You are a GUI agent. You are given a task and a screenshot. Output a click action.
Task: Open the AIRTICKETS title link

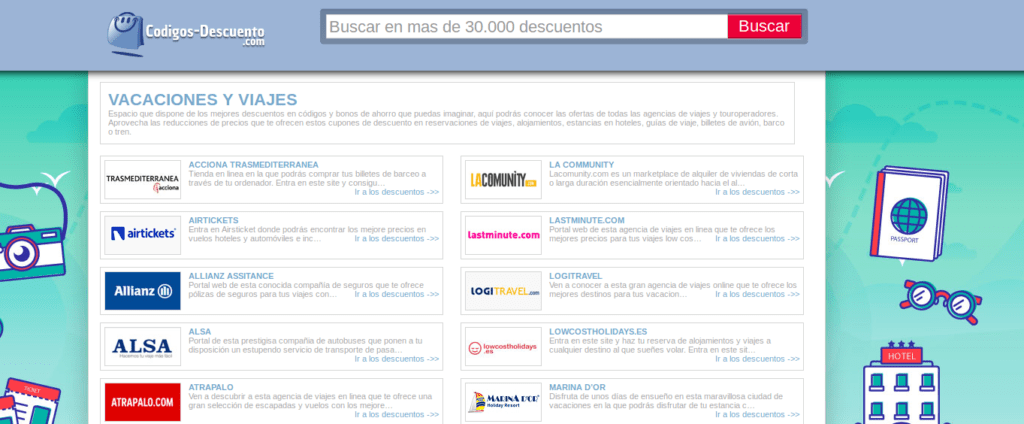click(x=214, y=220)
